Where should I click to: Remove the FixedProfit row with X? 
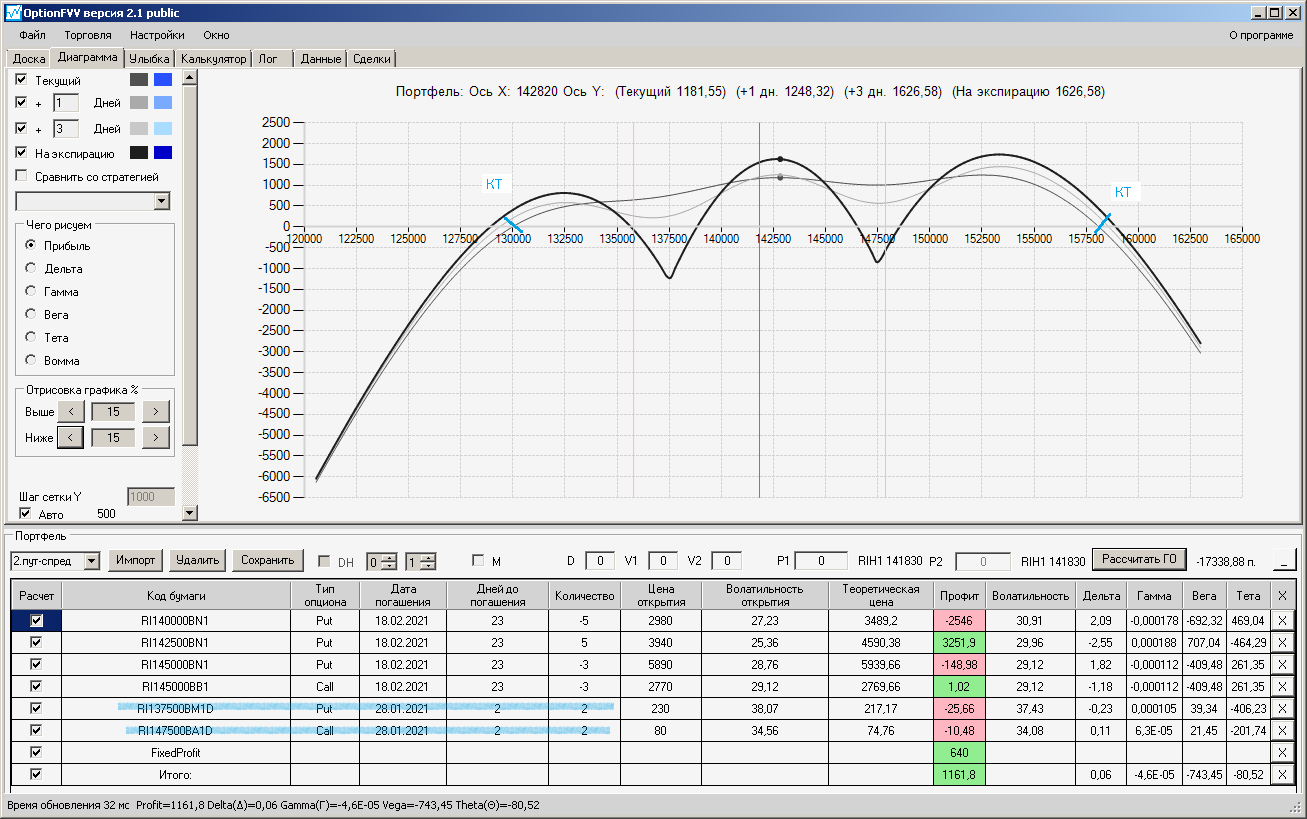(x=1283, y=752)
